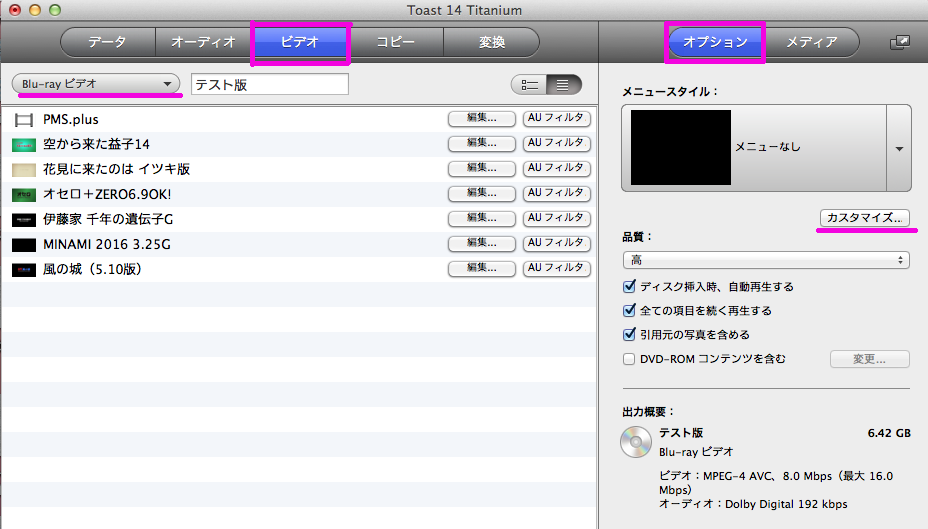The height and width of the screenshot is (529, 928).
Task: Click thumbnail of 伊藤家 千年の遺伝子G
Action: point(24,220)
